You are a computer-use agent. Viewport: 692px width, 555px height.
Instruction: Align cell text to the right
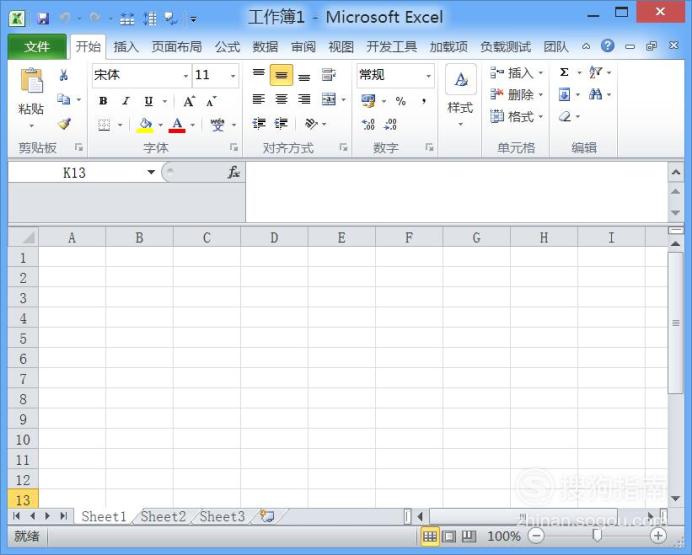pos(304,99)
